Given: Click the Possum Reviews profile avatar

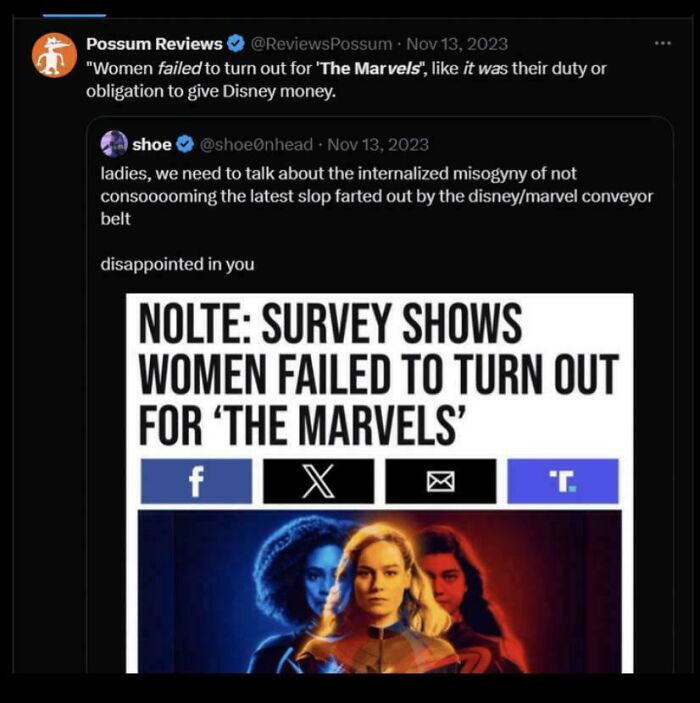Looking at the screenshot, I should coord(53,56).
